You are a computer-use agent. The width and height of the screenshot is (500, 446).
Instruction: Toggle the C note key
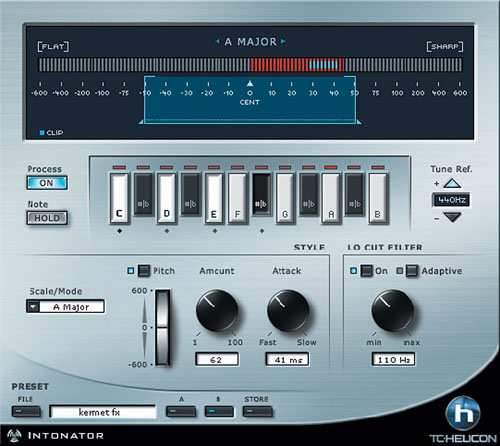click(x=119, y=198)
